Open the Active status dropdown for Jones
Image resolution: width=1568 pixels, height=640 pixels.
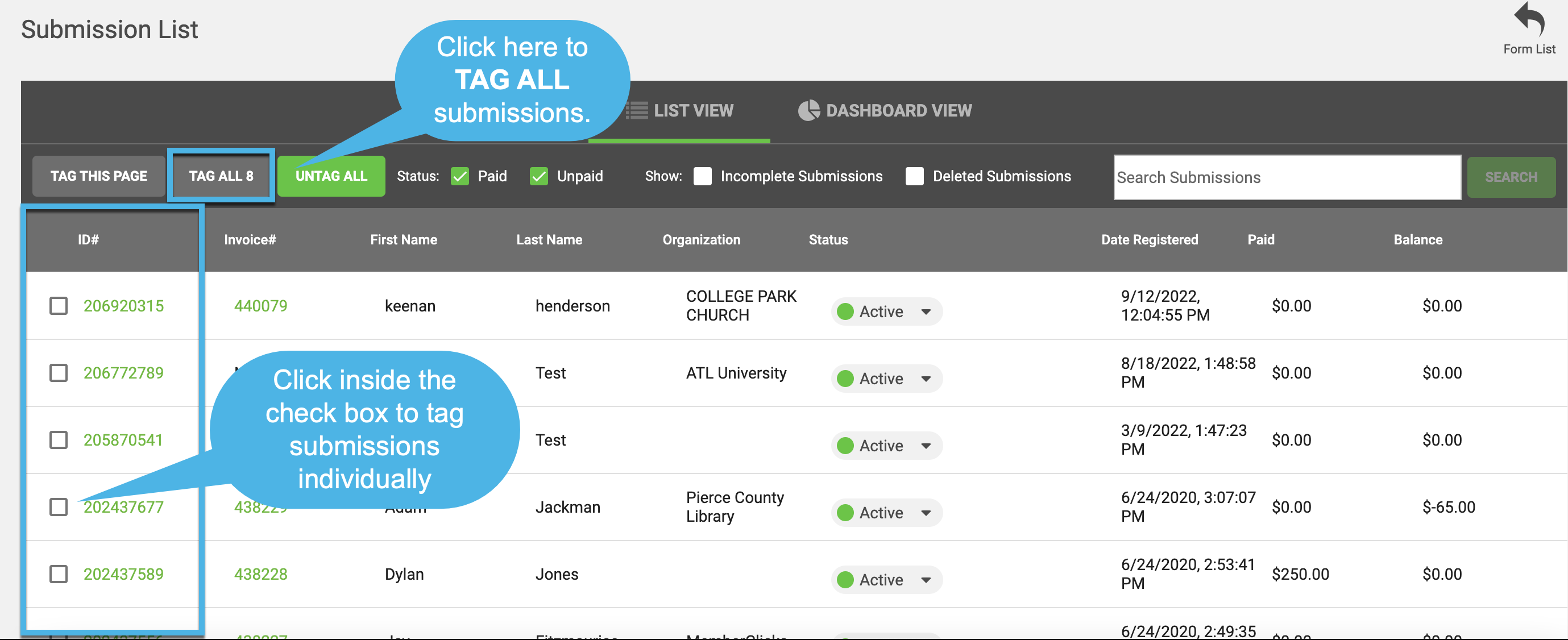click(x=886, y=580)
